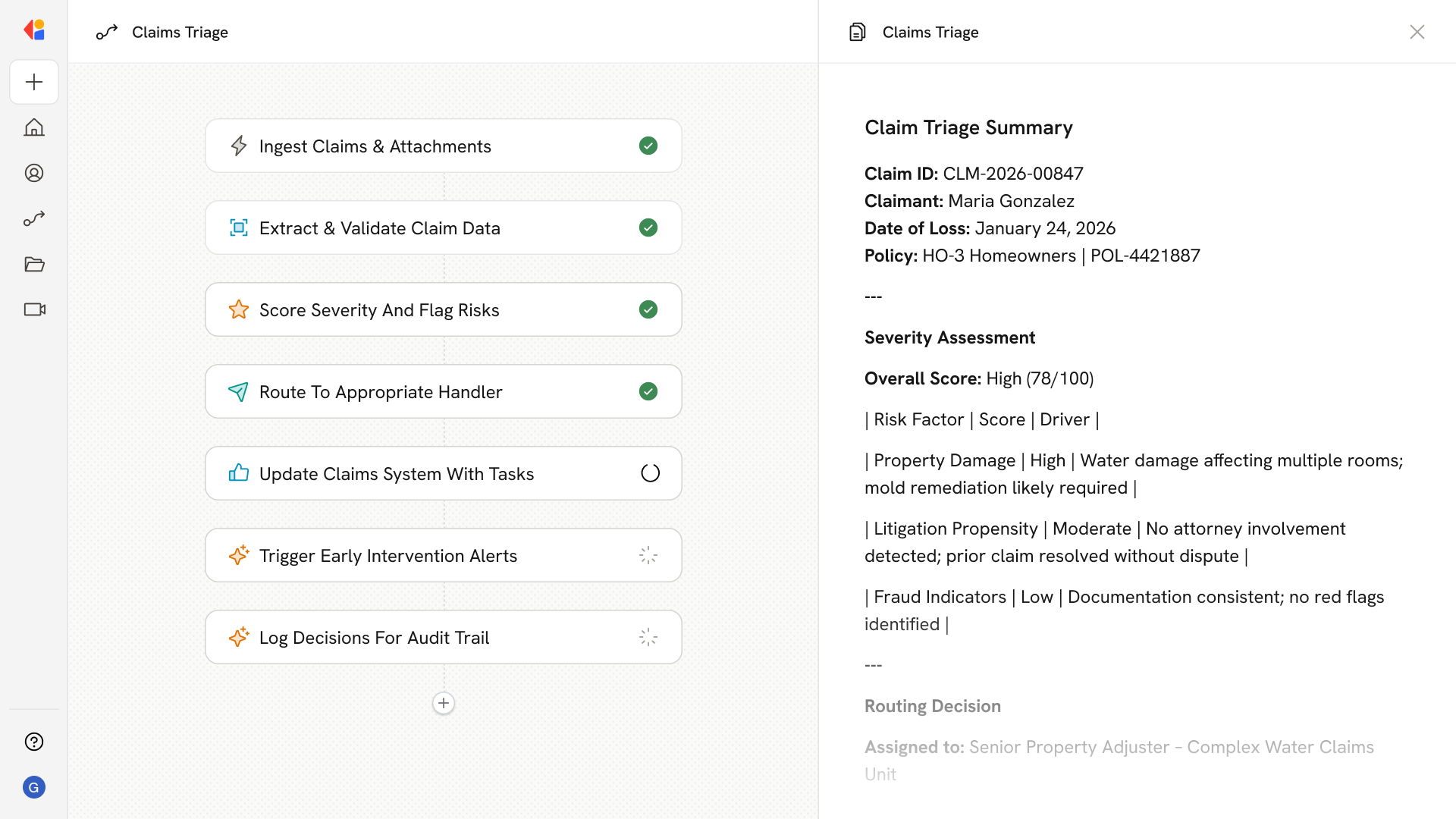Viewport: 1456px width, 819px height.
Task: Open the folder icon in sidebar
Action: pos(34,264)
